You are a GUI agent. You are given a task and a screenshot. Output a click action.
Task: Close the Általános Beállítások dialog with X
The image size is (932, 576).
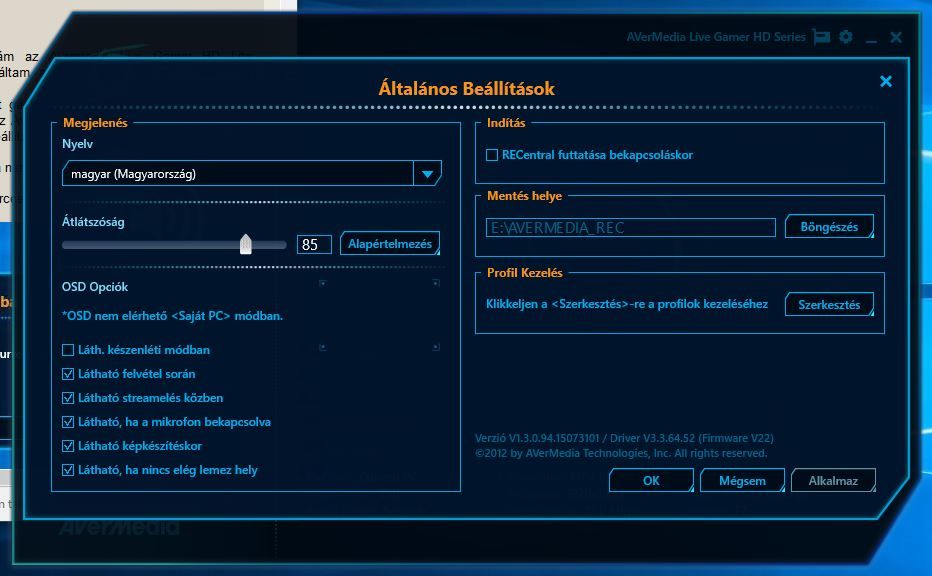pyautogui.click(x=886, y=81)
